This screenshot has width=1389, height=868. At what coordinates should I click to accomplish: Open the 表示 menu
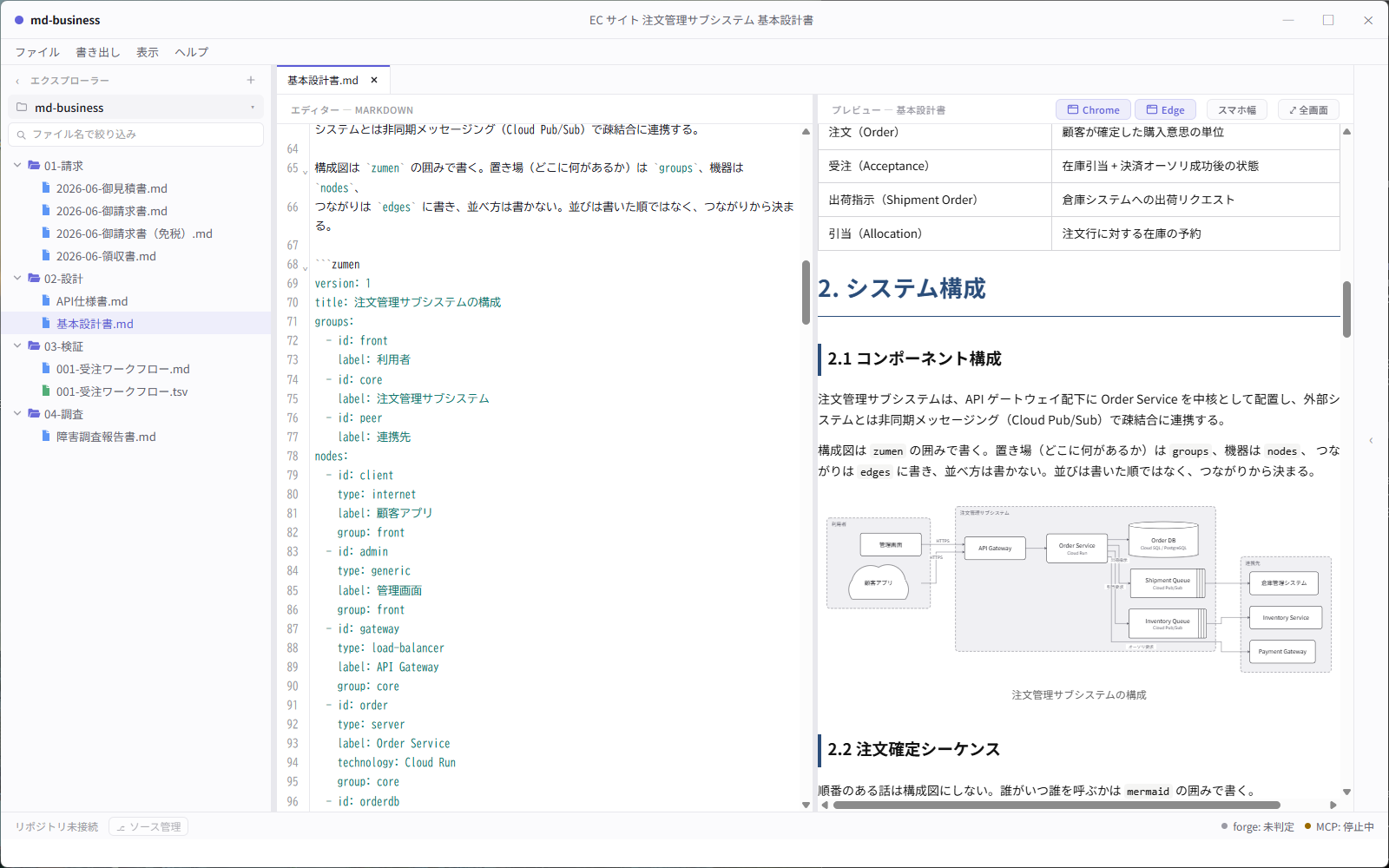pyautogui.click(x=148, y=52)
